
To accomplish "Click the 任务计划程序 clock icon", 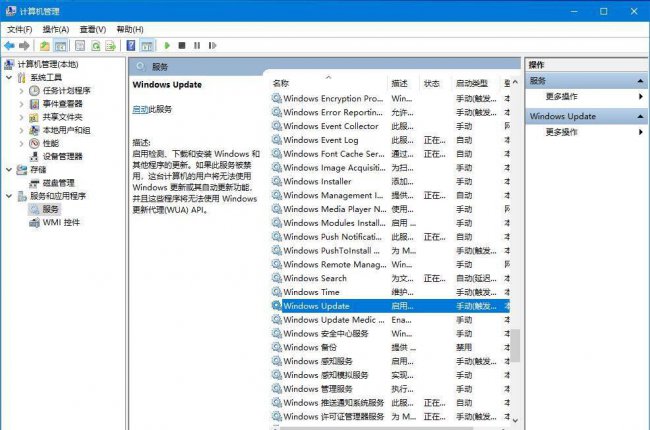I will tap(34, 91).
